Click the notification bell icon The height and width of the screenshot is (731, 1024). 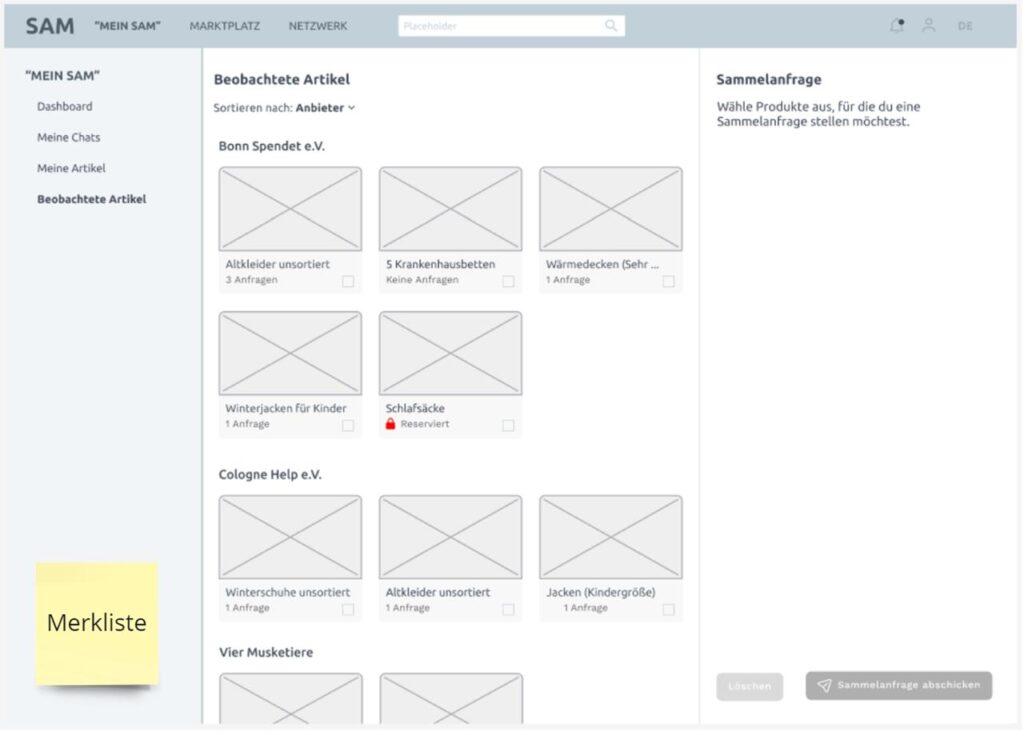point(896,26)
